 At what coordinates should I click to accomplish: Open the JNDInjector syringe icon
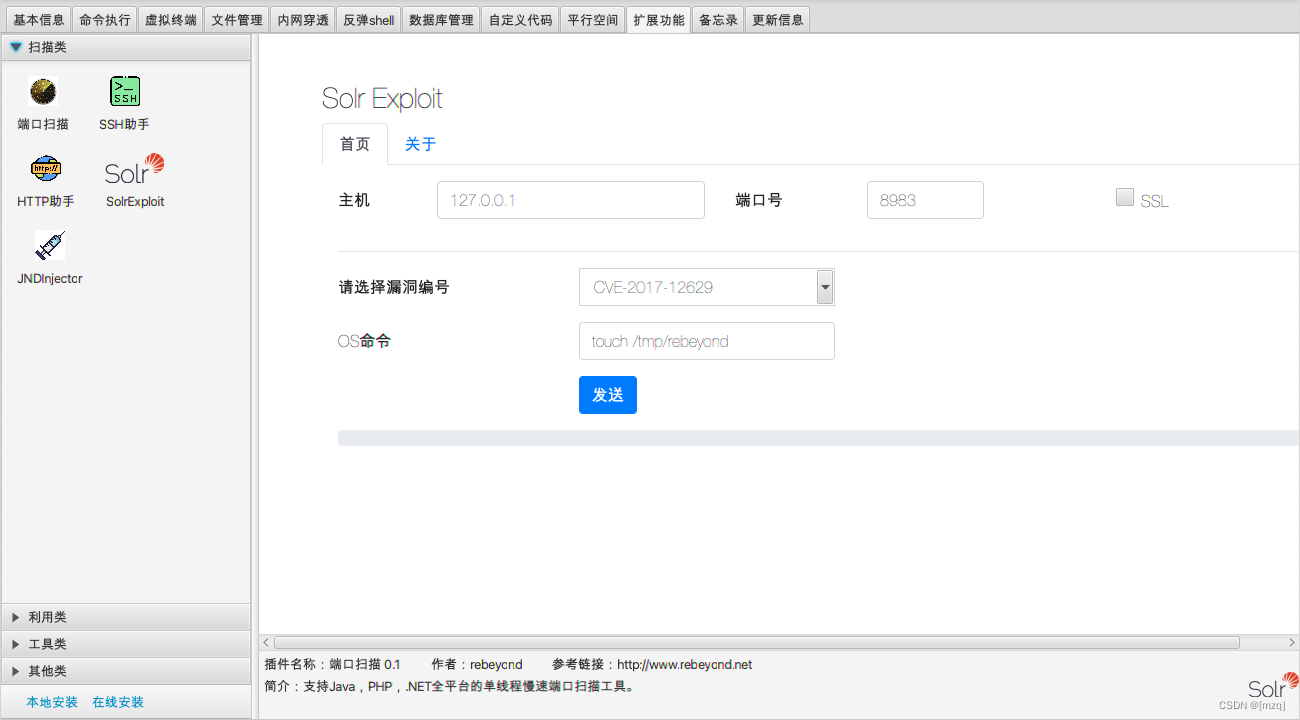click(49, 245)
